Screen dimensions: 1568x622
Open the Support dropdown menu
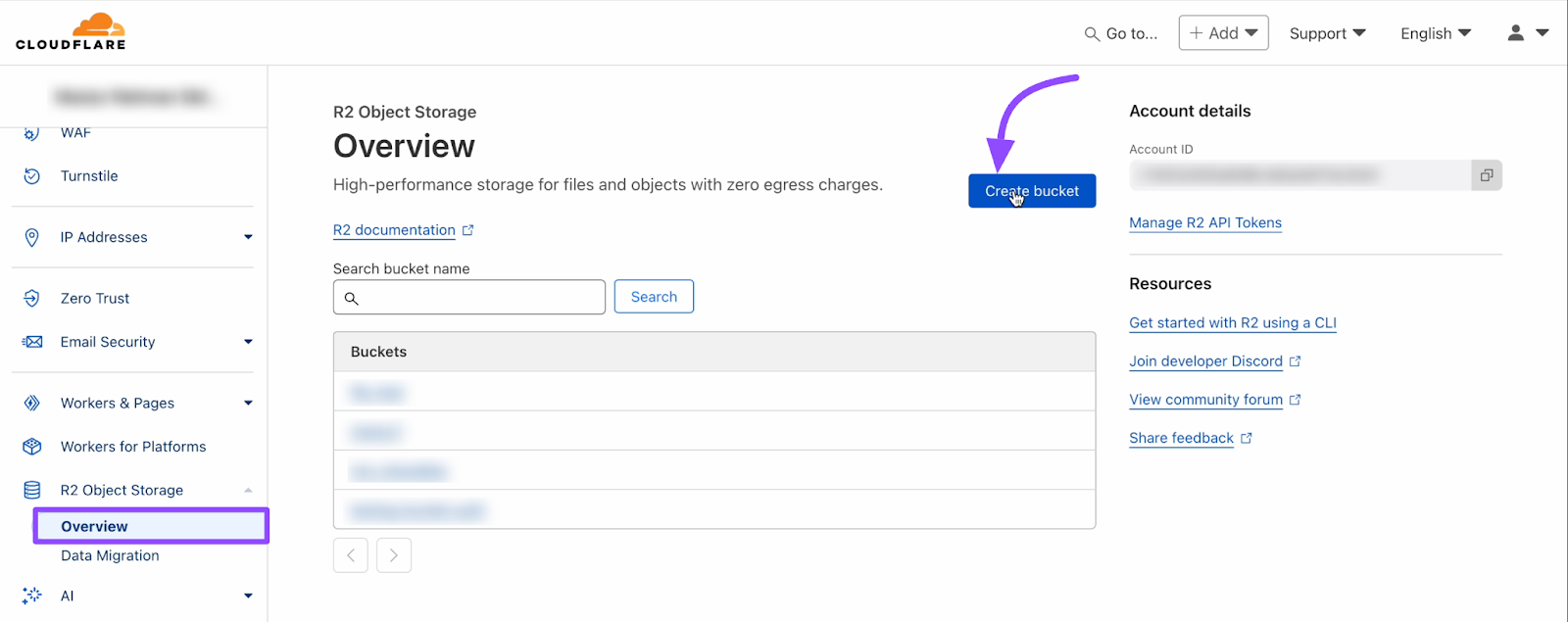point(1327,33)
